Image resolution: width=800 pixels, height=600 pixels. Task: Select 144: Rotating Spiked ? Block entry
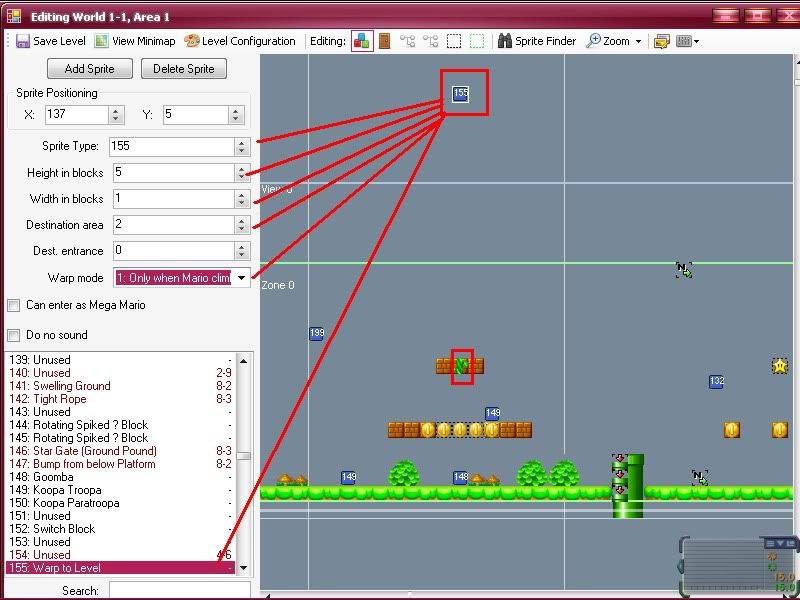(120, 425)
